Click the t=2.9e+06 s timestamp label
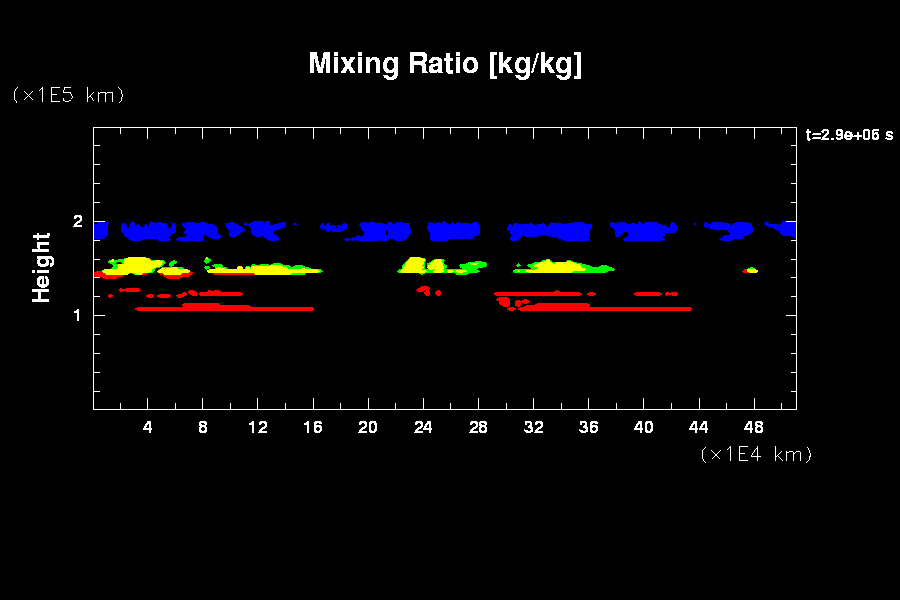Screen dimensions: 900x600 point(849,135)
